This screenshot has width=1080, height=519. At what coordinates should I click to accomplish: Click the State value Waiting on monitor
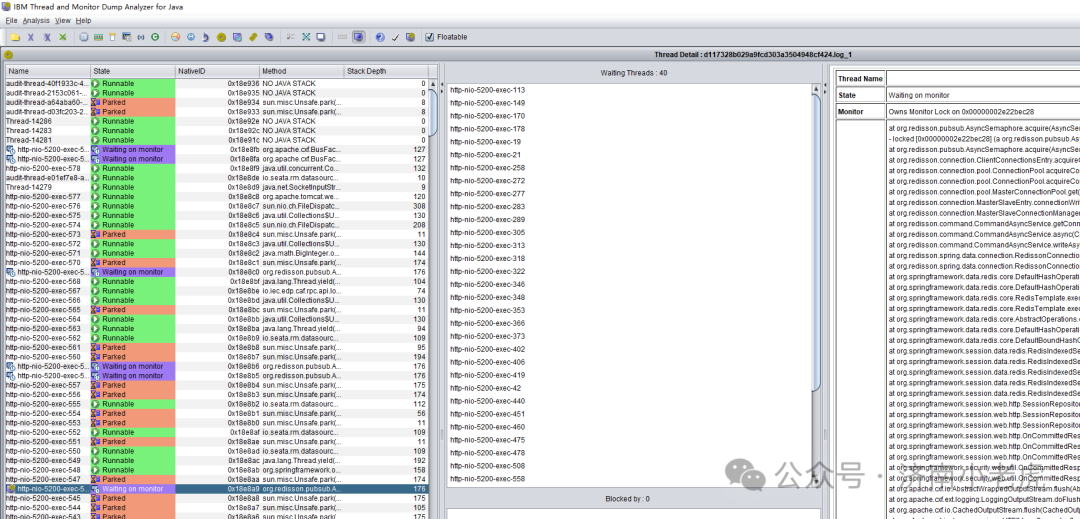pyautogui.click(x=919, y=96)
